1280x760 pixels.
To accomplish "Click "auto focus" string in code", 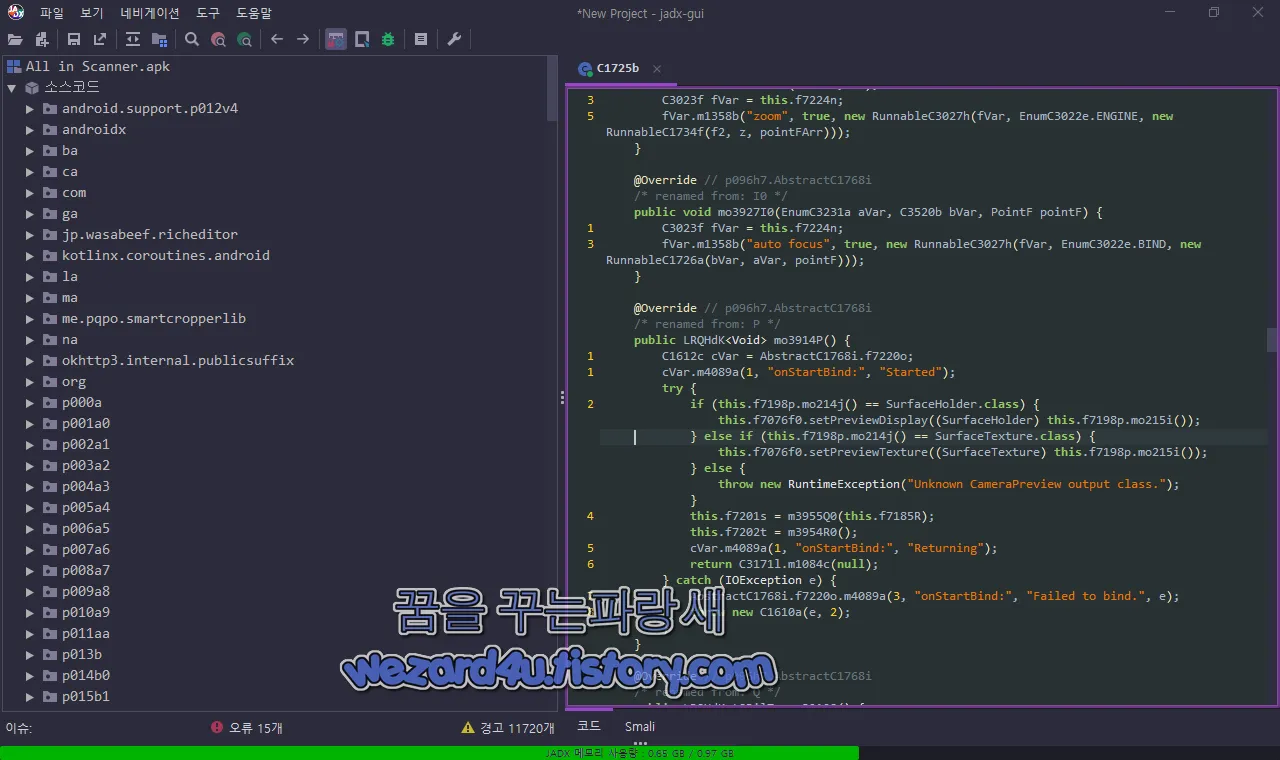I will [x=789, y=244].
